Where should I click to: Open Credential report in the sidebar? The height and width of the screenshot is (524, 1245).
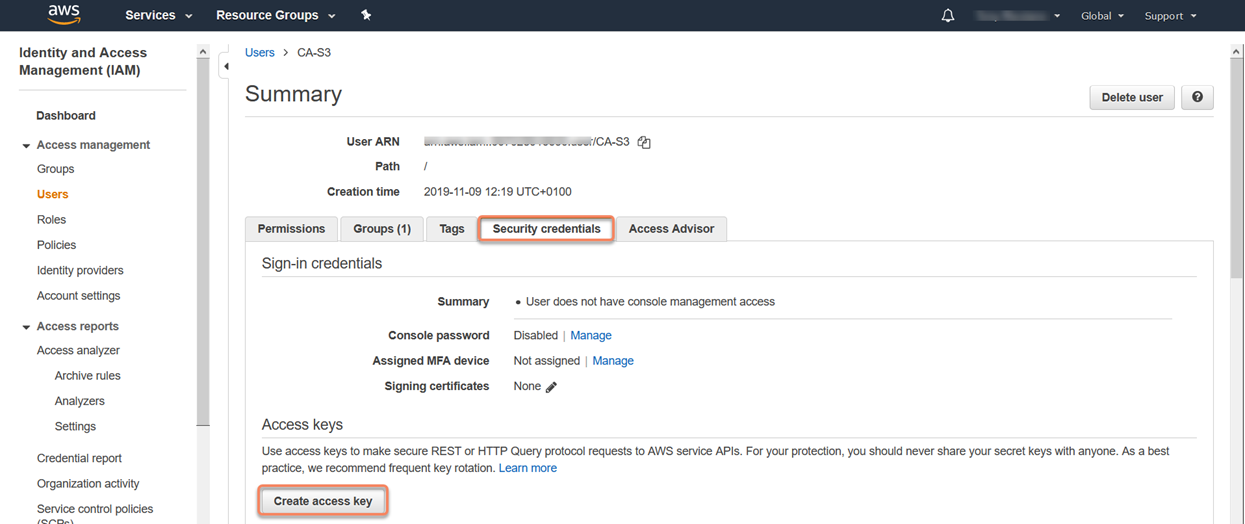pyautogui.click(x=79, y=459)
